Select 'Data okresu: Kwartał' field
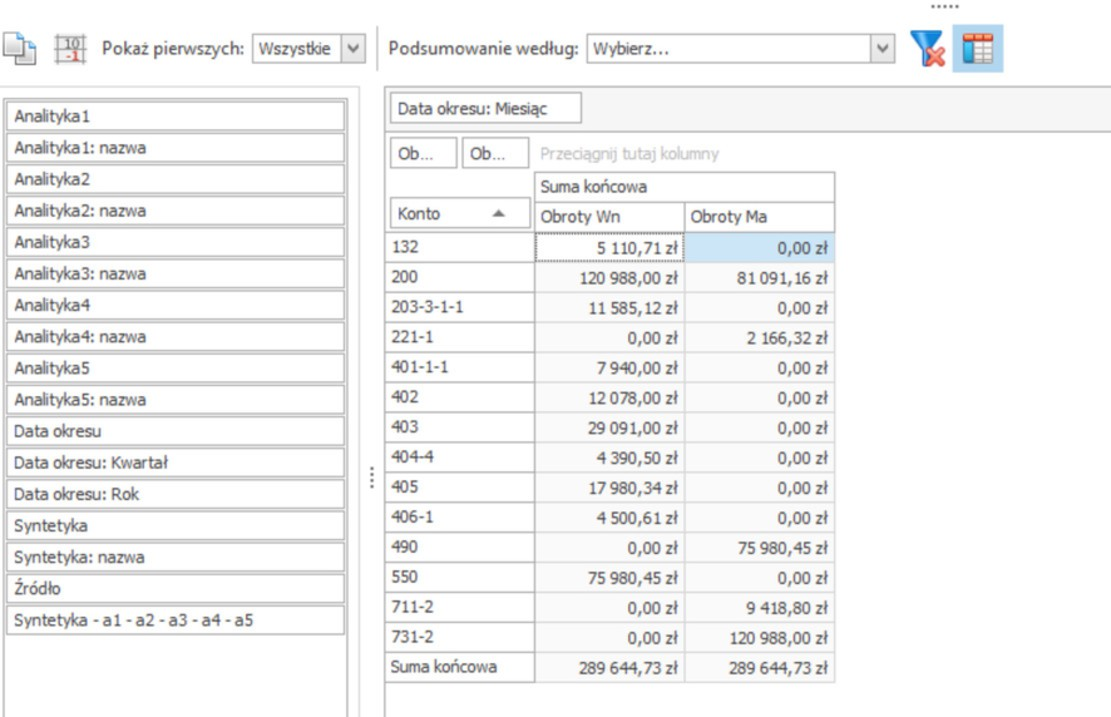The height and width of the screenshot is (717, 1111). tap(175, 463)
